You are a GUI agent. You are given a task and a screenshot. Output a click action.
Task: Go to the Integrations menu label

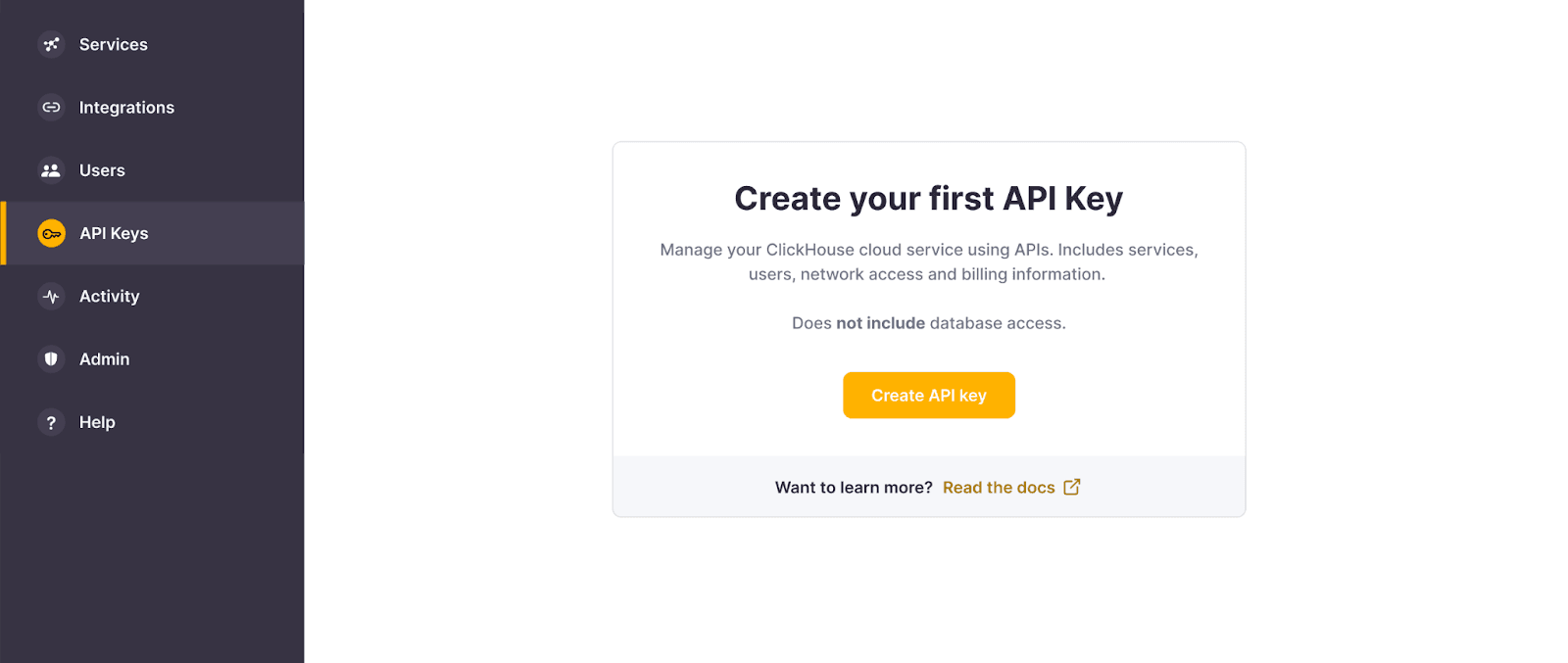tap(126, 108)
